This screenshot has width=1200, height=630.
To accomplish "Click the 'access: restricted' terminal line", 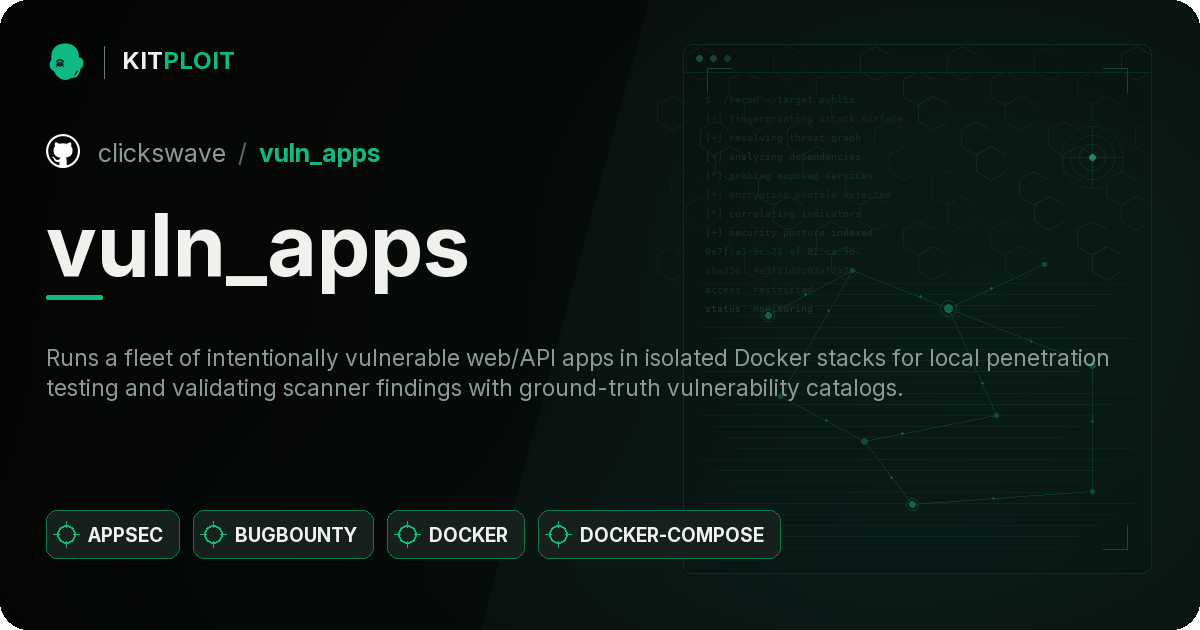I will pos(759,290).
